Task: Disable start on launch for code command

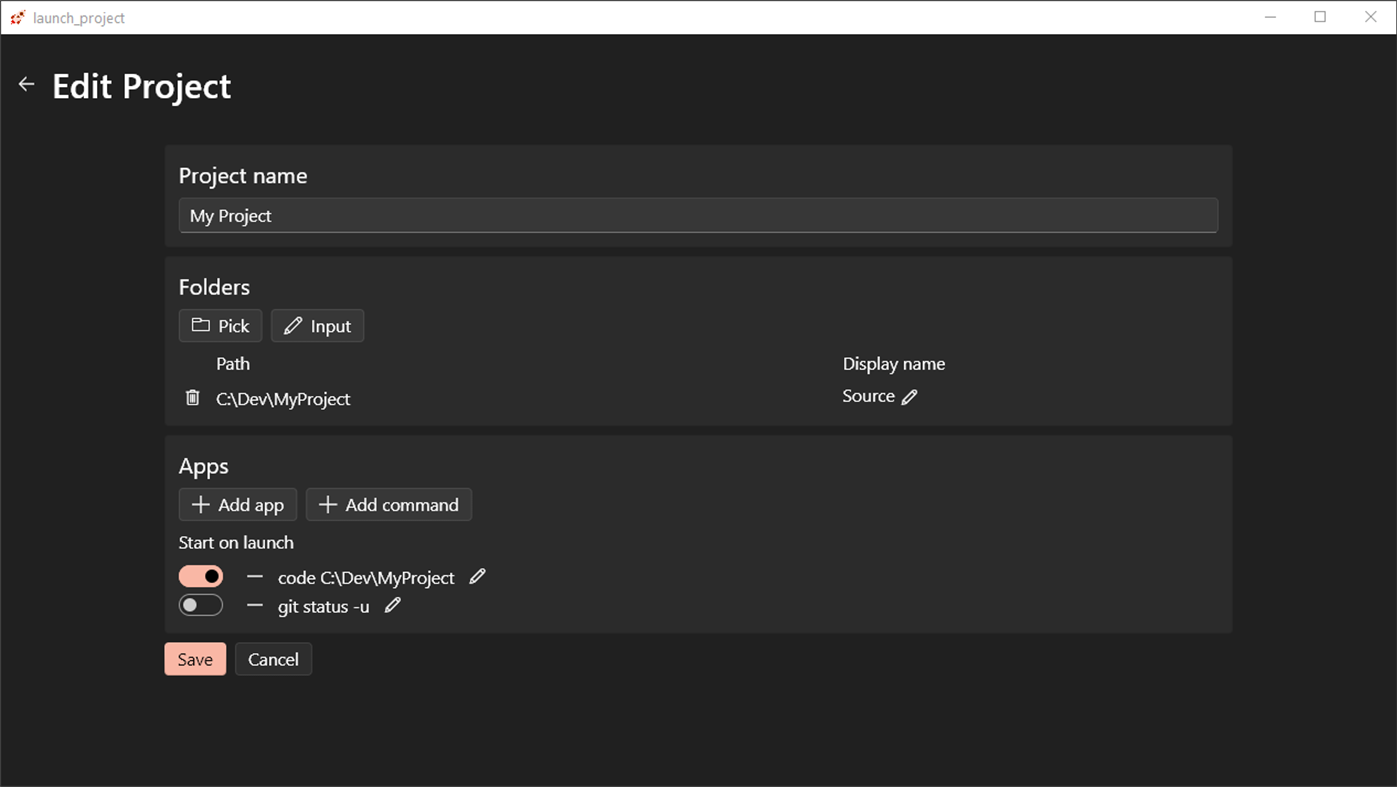Action: coord(201,577)
